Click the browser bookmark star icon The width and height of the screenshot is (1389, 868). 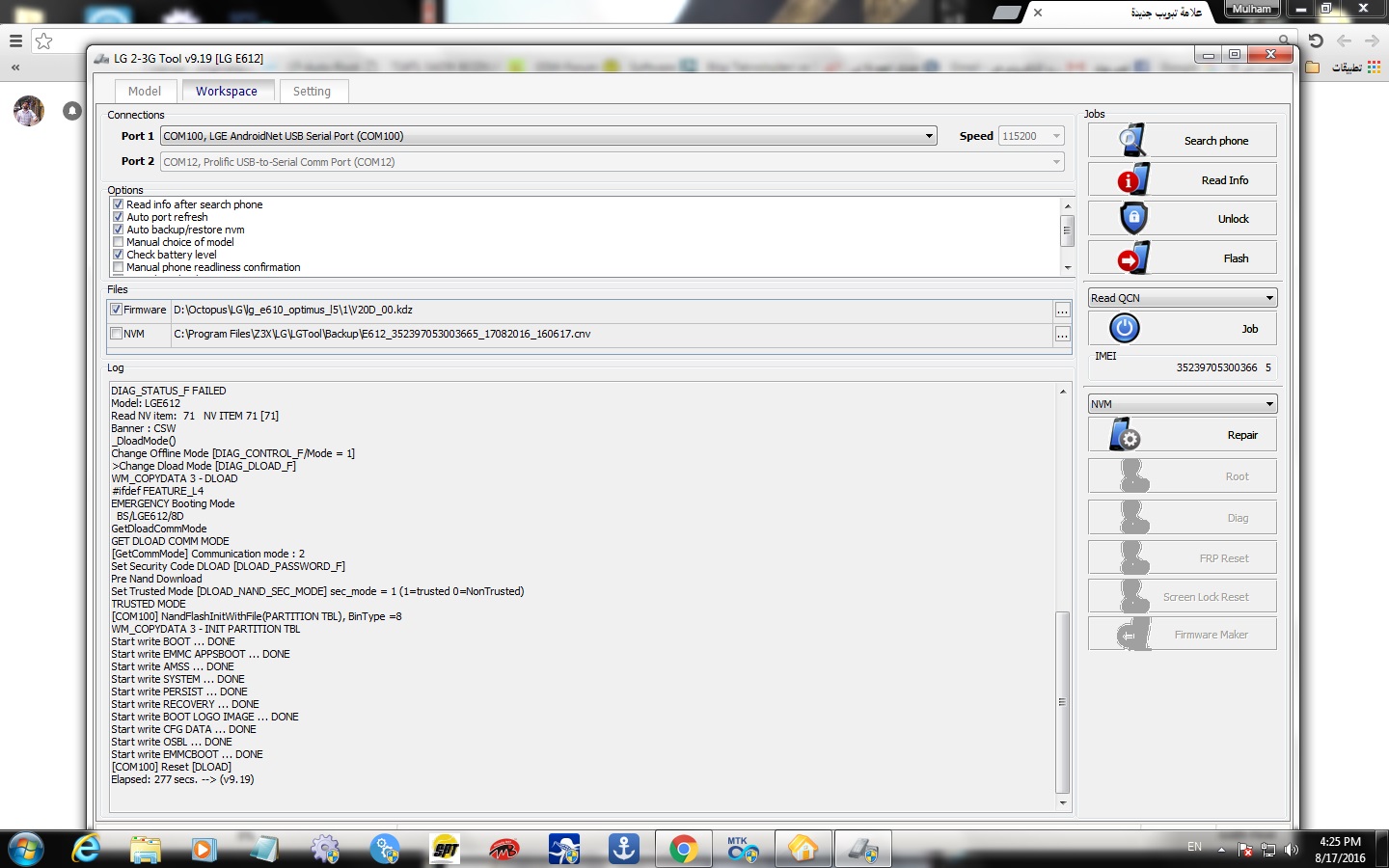[x=43, y=41]
